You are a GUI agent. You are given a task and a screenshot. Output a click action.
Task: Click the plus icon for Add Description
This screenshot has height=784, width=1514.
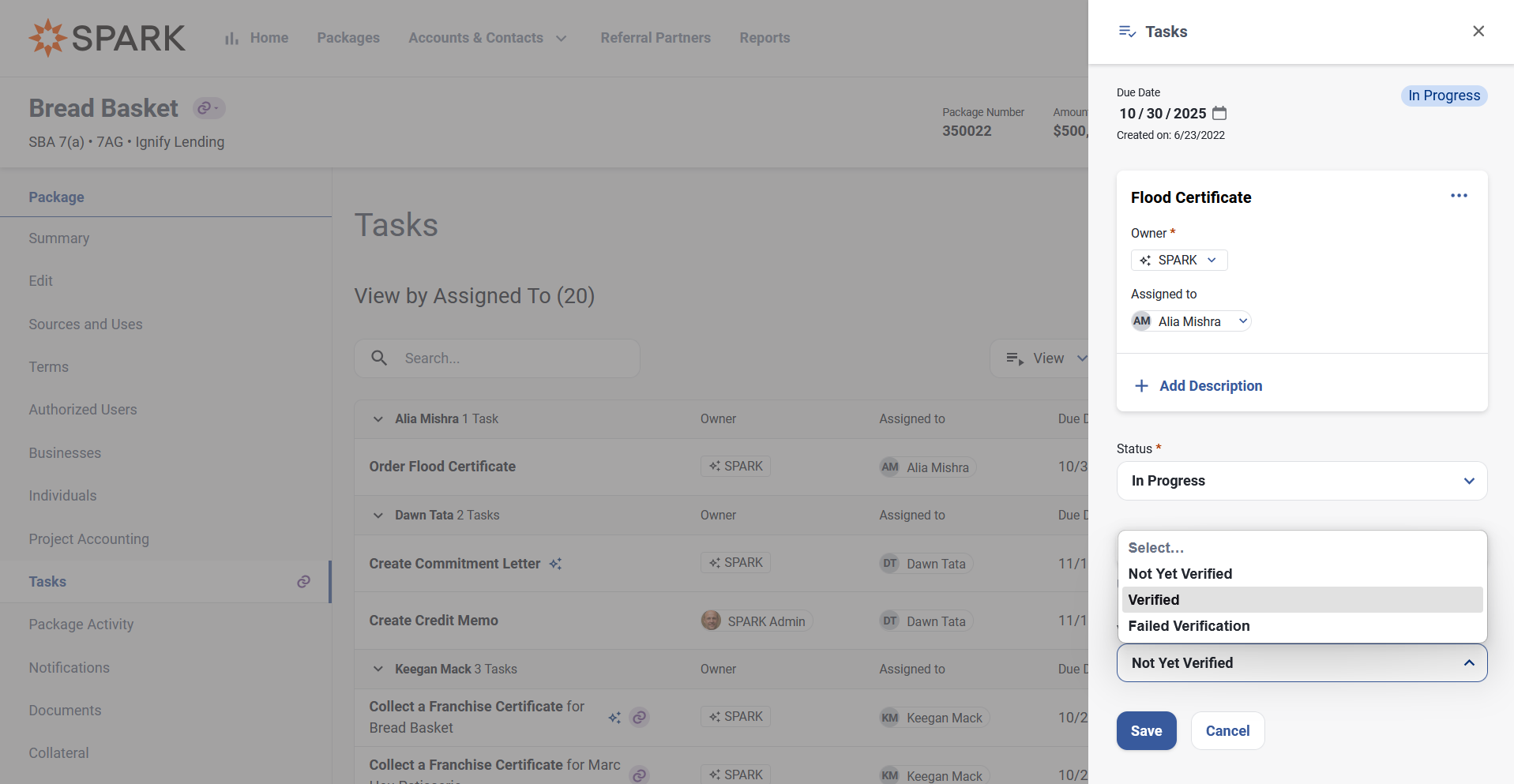click(x=1141, y=386)
